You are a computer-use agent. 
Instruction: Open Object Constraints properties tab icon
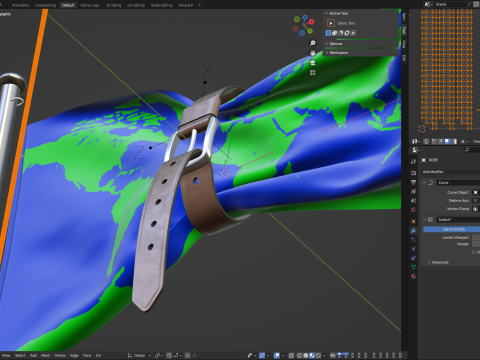click(x=413, y=258)
